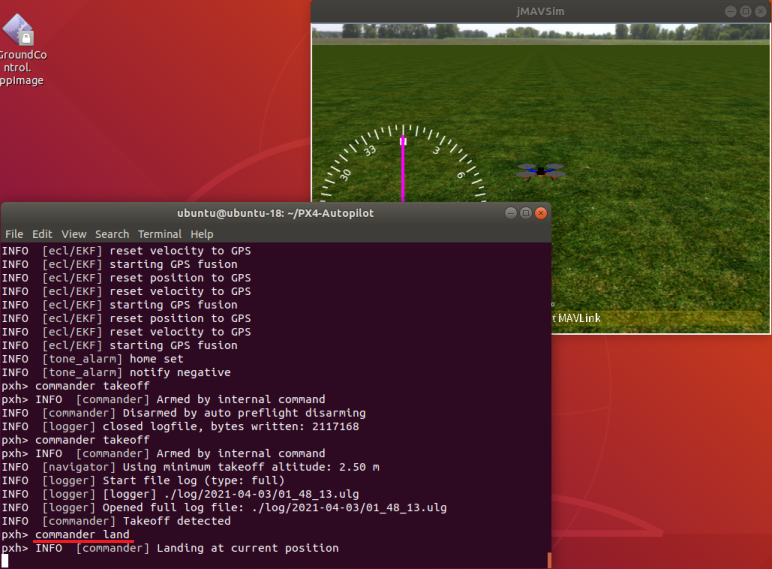Open the Help menu in the terminal
Viewport: 772px width, 569px height.
coord(202,234)
